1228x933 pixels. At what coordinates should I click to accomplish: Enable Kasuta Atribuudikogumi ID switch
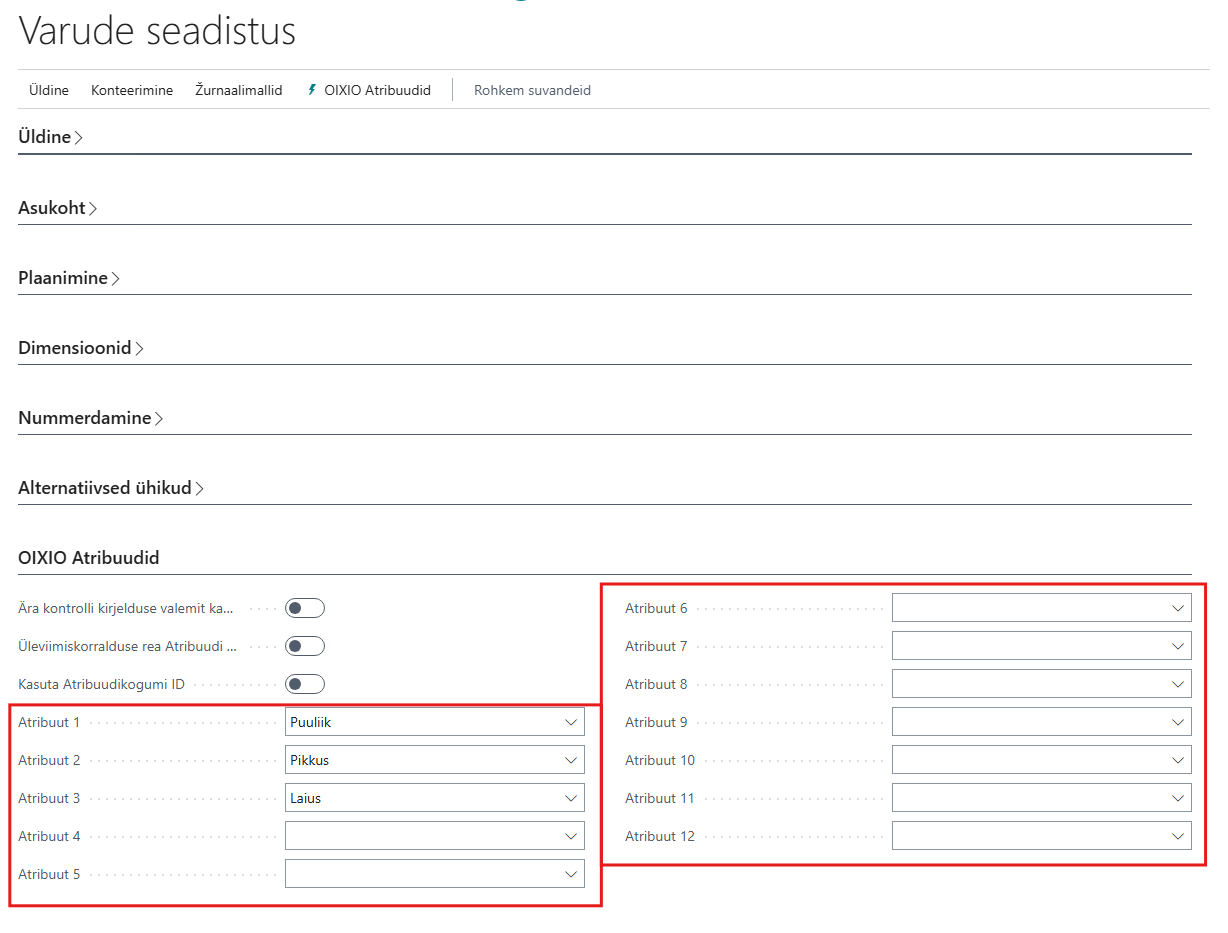[305, 684]
